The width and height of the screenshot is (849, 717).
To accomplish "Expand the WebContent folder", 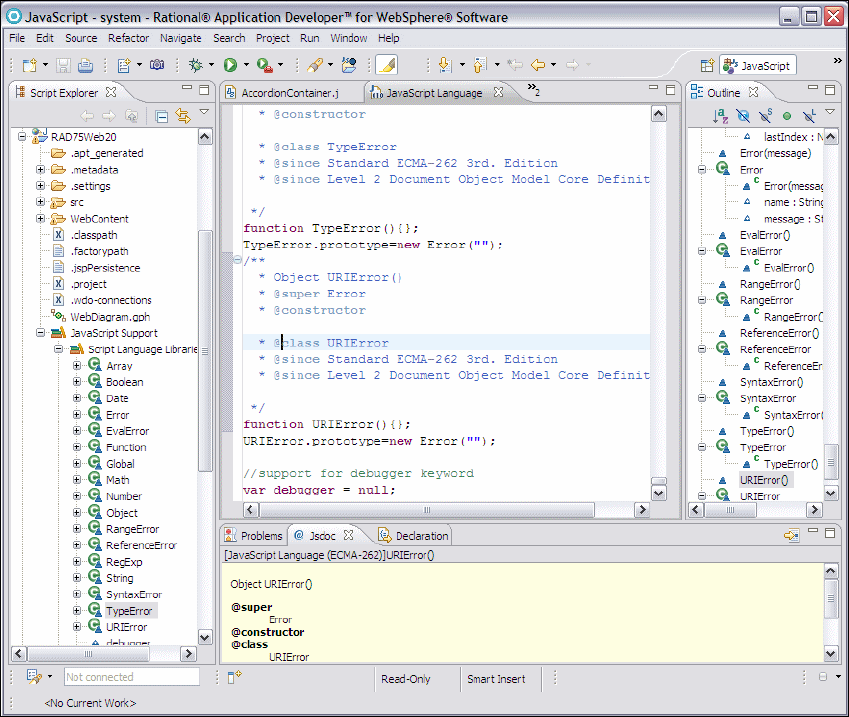I will click(41, 219).
